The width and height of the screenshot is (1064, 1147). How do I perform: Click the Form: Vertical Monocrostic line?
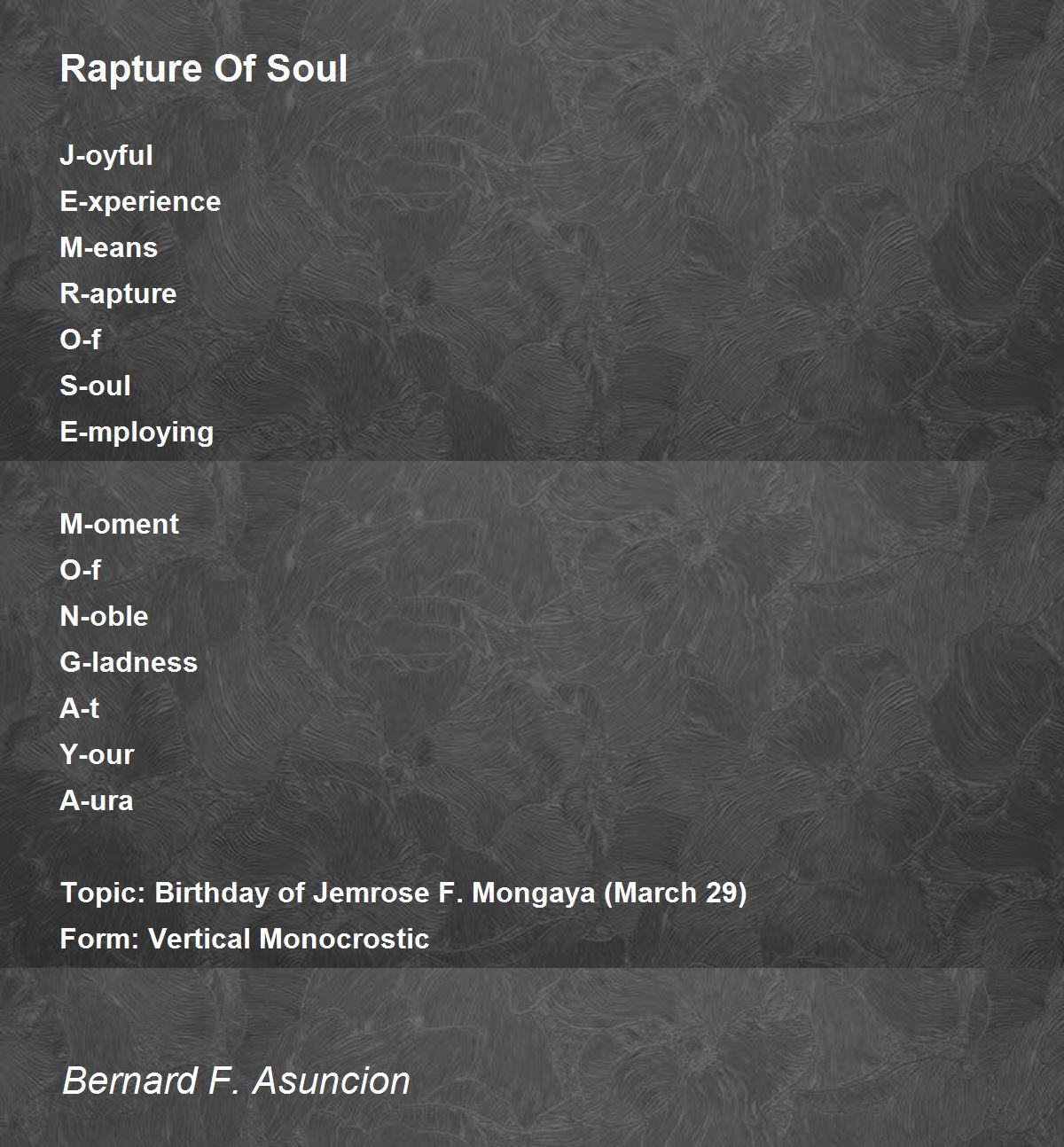click(245, 939)
